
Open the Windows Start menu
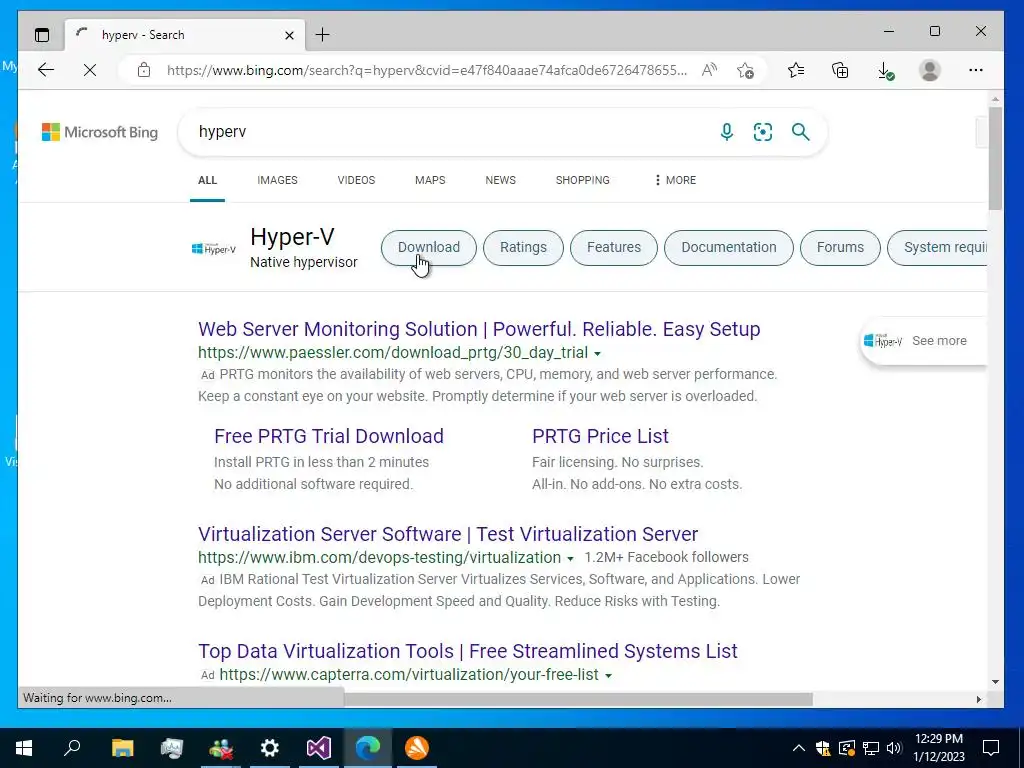click(24, 748)
